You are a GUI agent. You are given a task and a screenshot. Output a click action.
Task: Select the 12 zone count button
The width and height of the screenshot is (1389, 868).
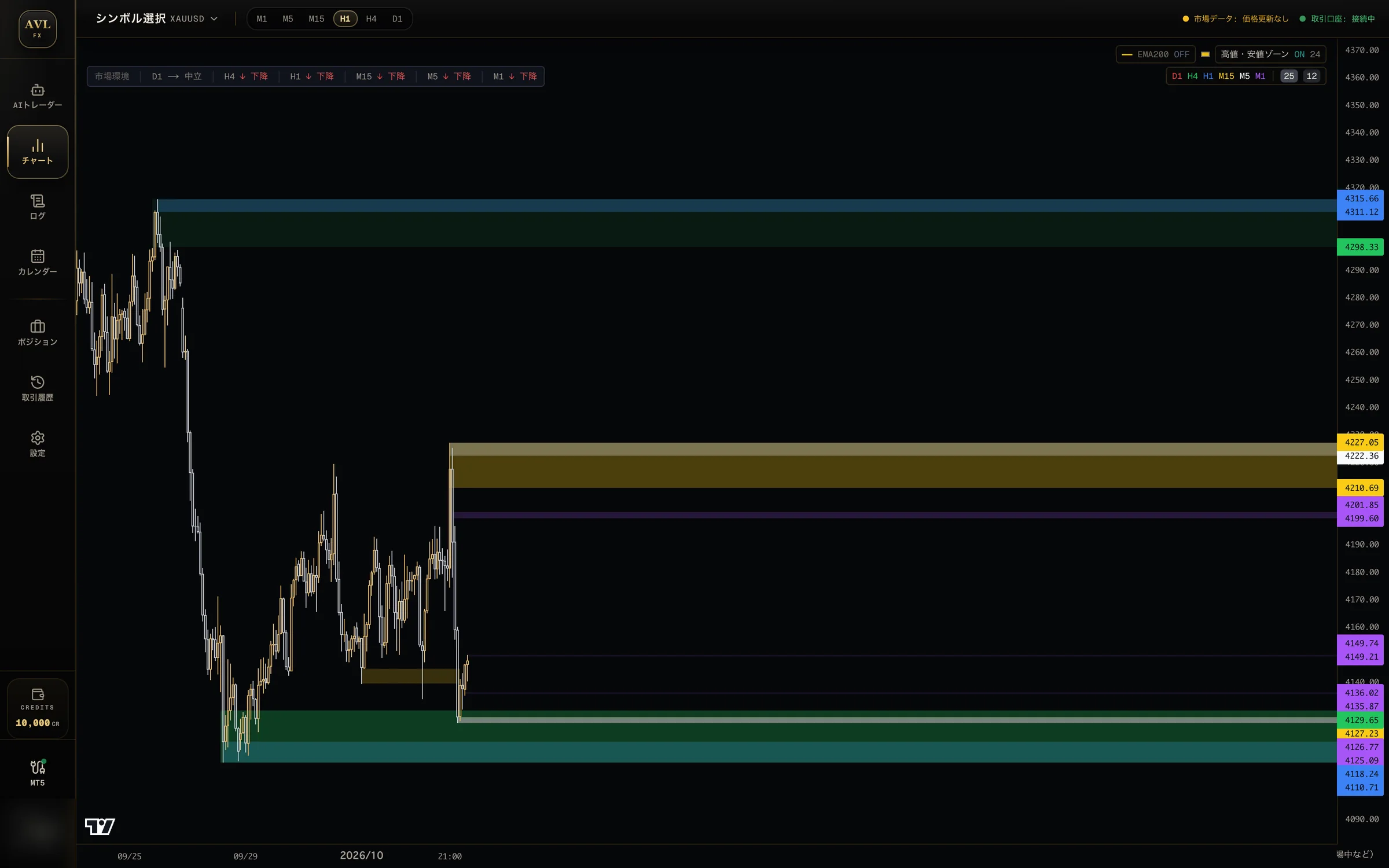click(1311, 76)
